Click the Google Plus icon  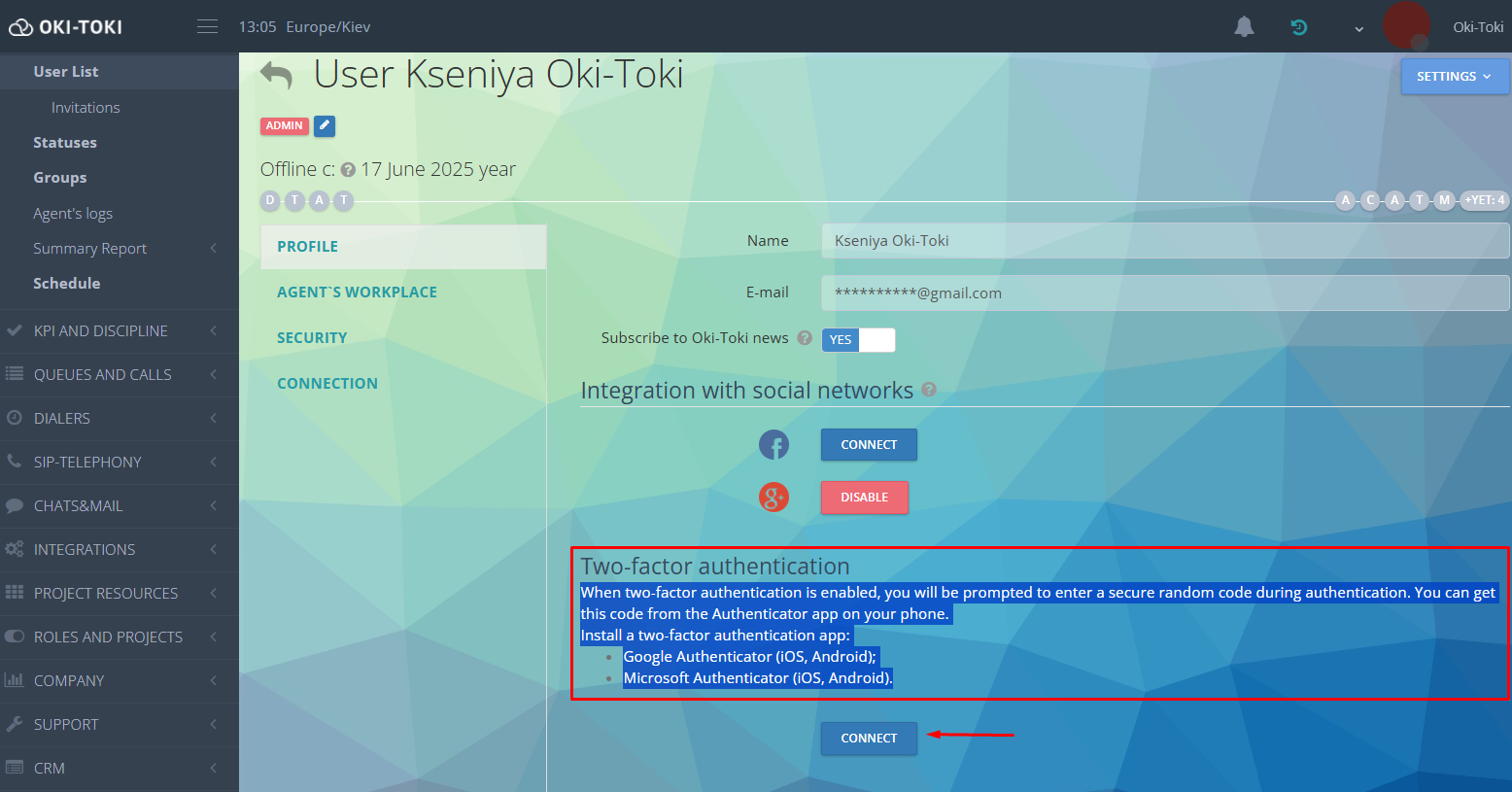click(773, 498)
